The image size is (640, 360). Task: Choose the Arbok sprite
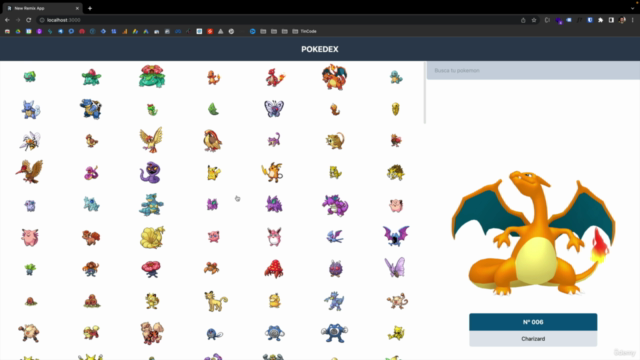(x=151, y=172)
